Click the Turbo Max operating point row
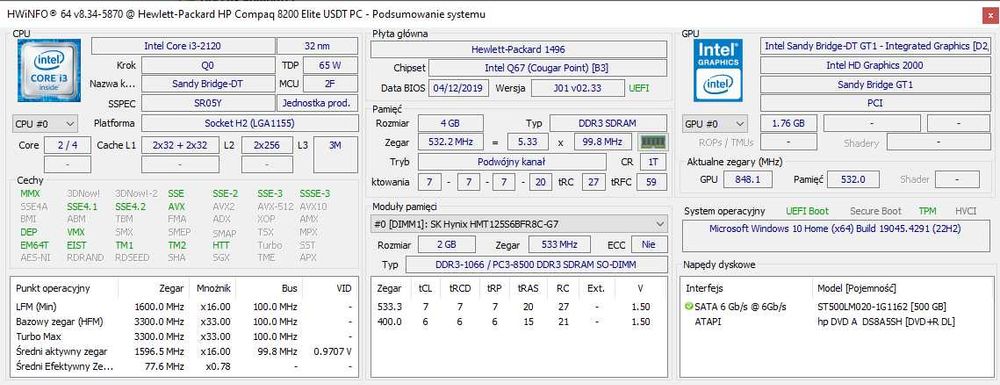 tap(184, 337)
